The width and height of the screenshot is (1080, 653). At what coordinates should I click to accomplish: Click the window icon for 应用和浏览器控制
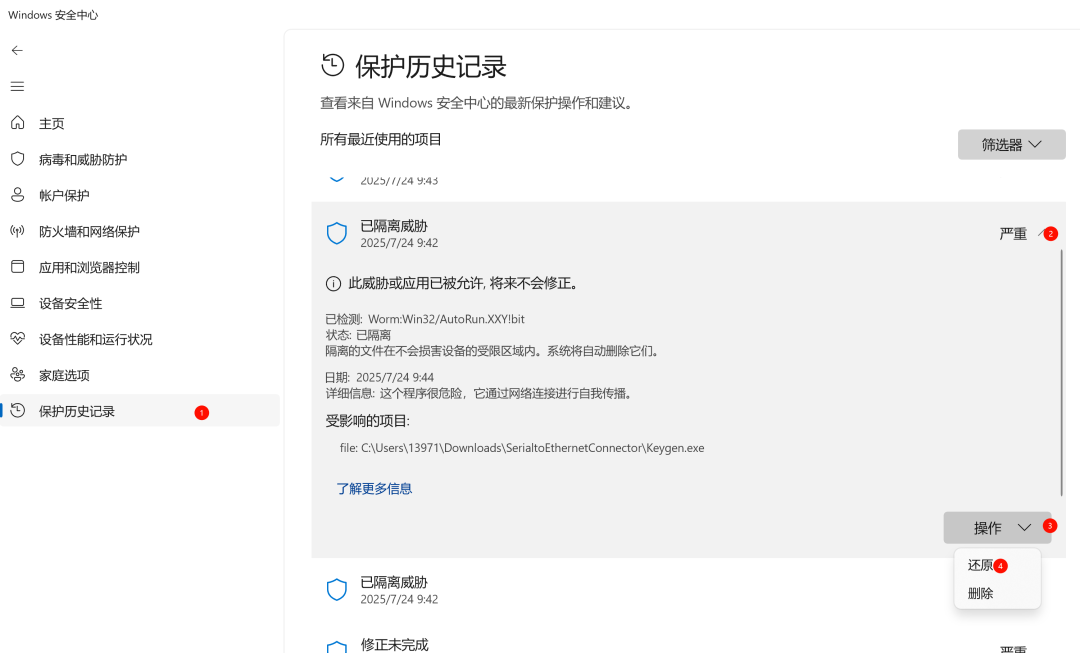tap(17, 267)
